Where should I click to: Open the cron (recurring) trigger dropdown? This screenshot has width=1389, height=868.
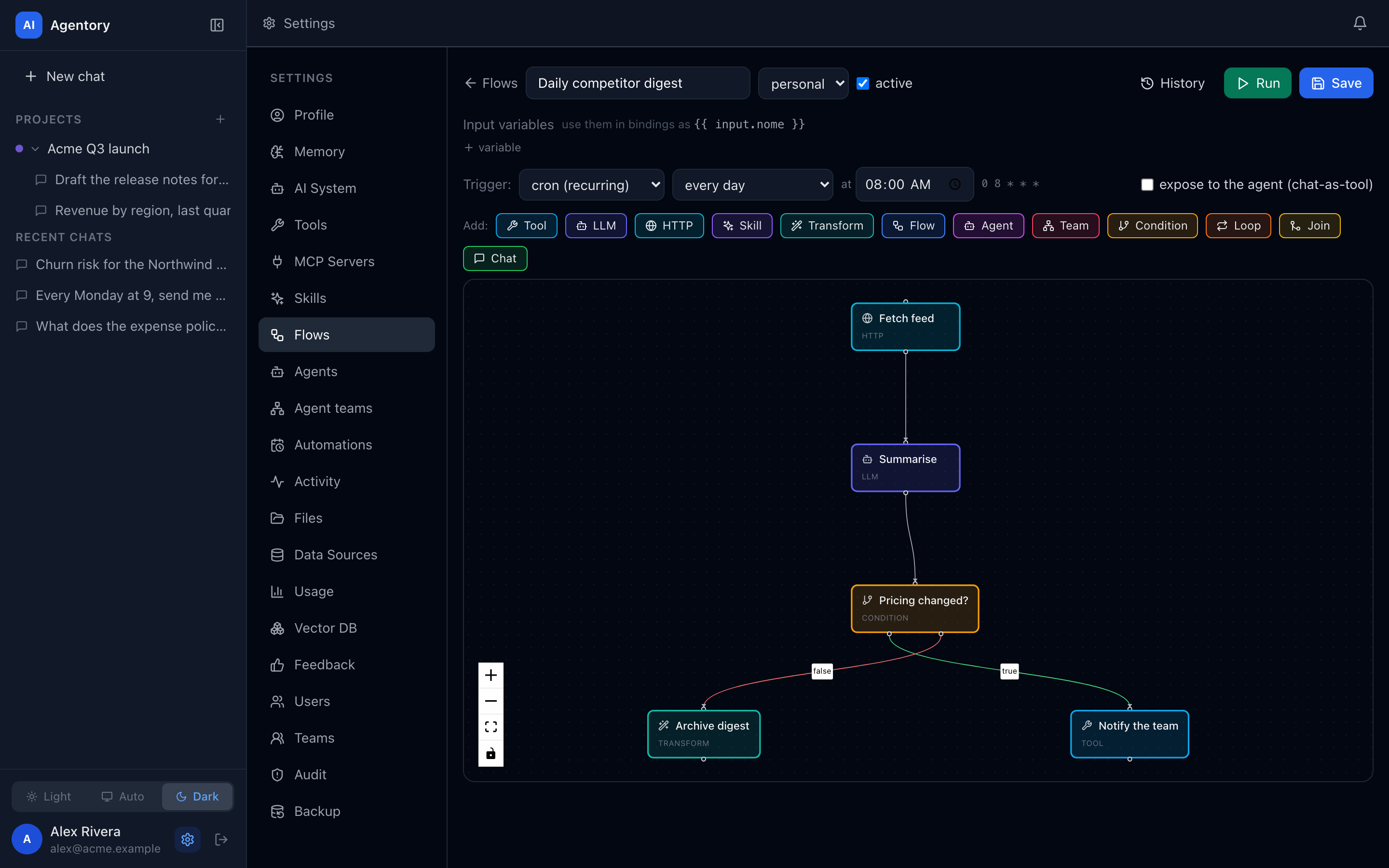(592, 185)
